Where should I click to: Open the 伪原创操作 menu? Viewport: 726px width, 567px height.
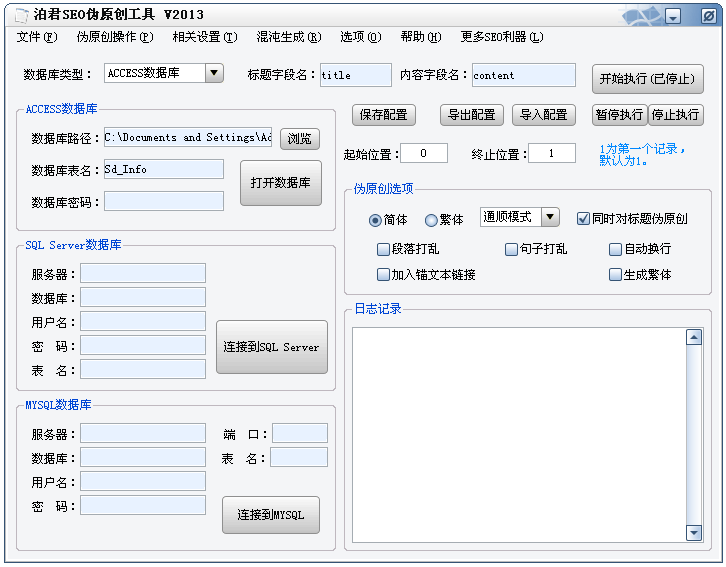(x=115, y=37)
